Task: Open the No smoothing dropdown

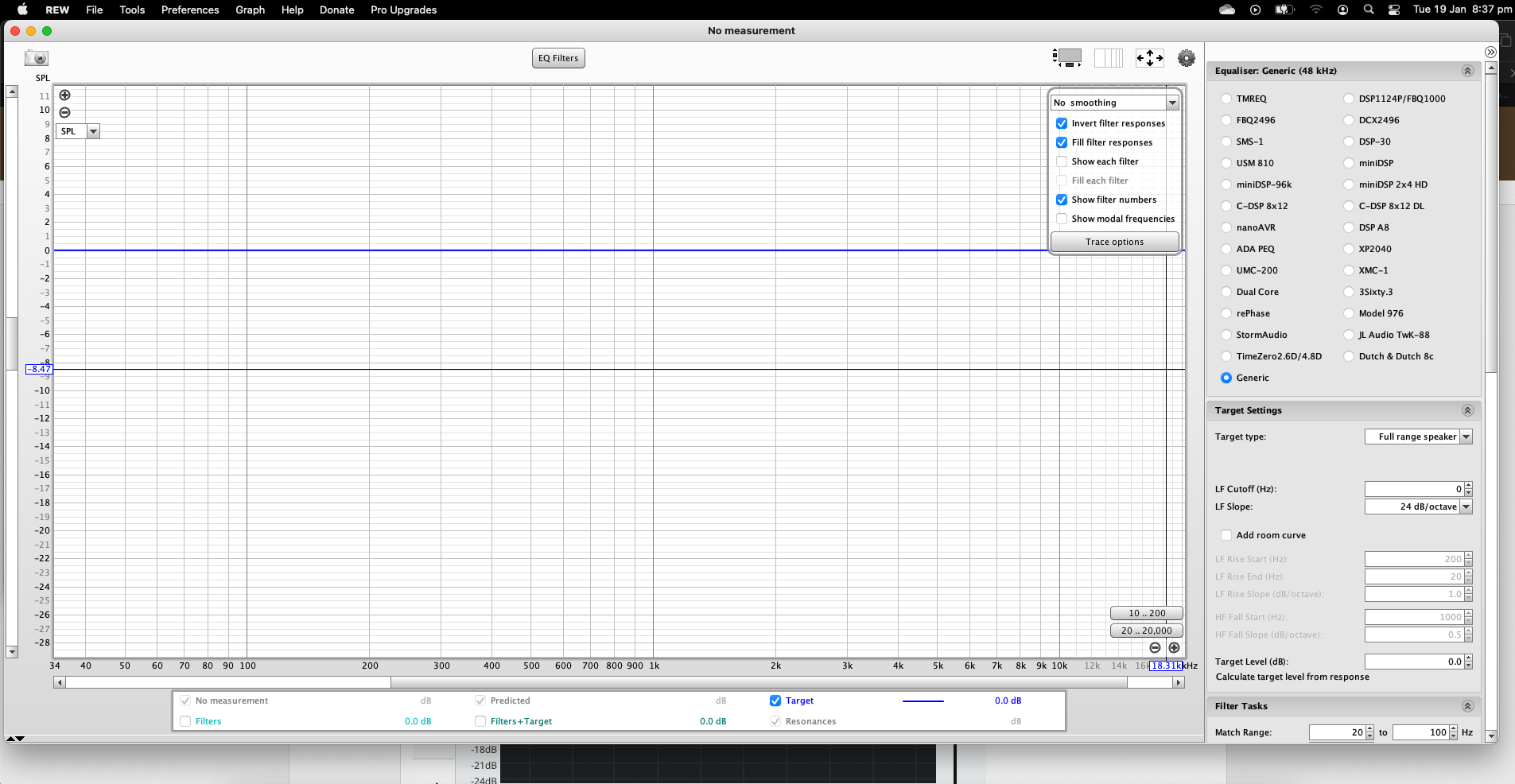Action: pos(1114,103)
